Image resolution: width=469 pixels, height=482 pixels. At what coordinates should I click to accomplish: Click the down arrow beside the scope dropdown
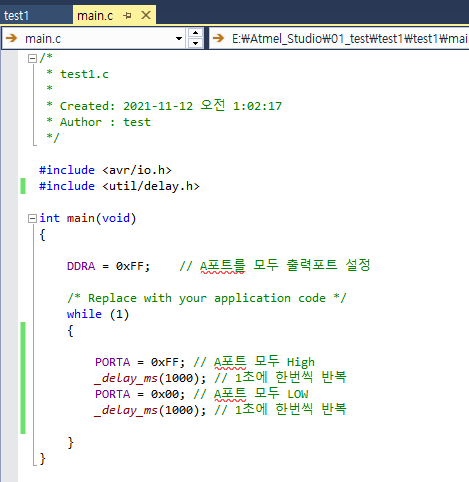tap(195, 43)
